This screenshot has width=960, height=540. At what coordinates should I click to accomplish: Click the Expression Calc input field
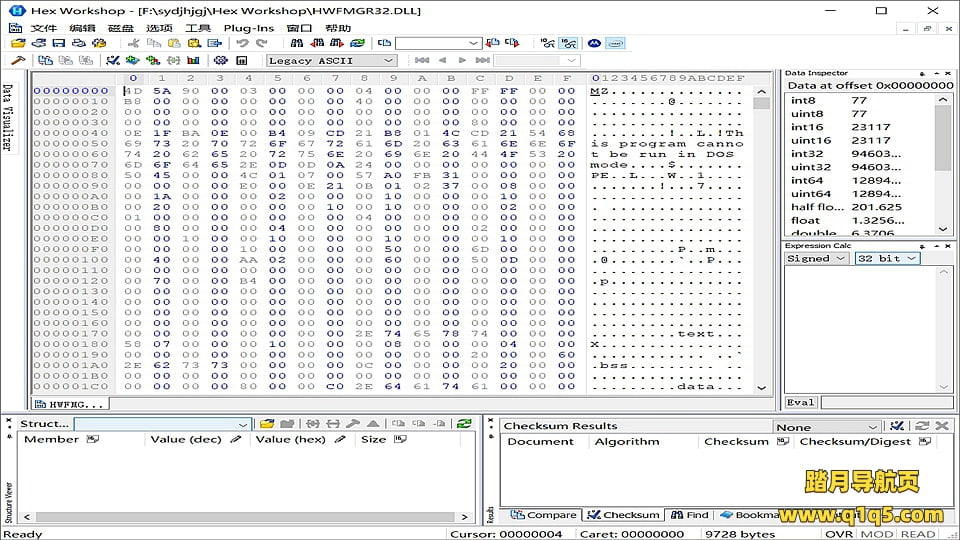(x=886, y=402)
